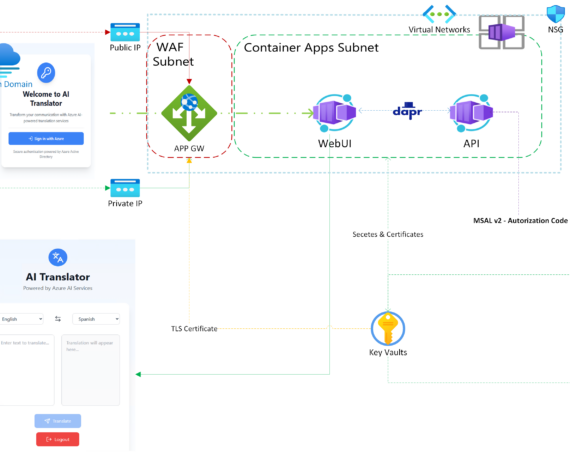Viewport: 570px width, 456px height.
Task: Select the Domain label text
Action: (18, 84)
